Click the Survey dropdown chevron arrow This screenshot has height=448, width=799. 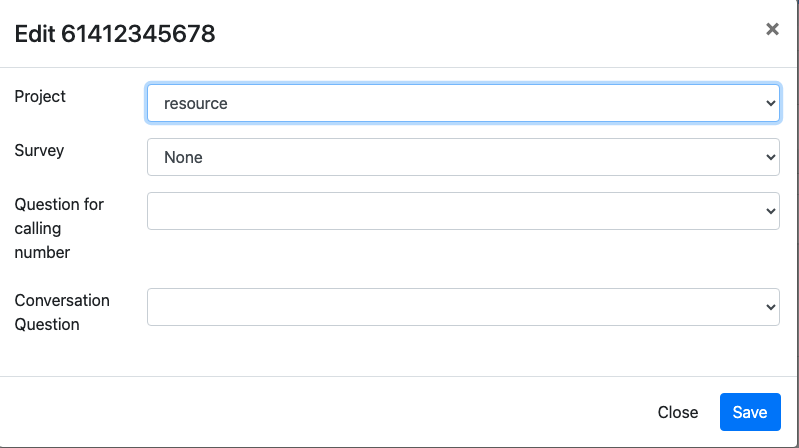(770, 157)
